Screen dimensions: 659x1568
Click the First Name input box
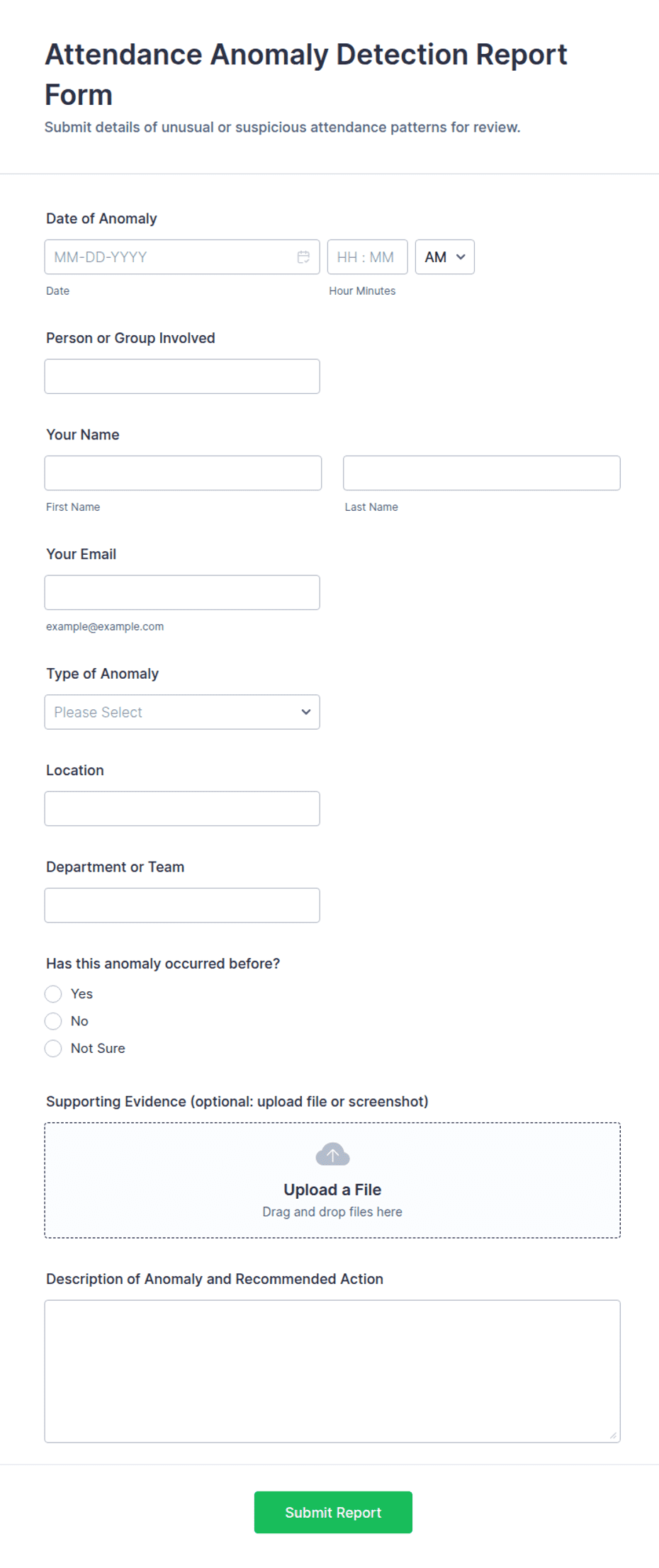pos(183,473)
